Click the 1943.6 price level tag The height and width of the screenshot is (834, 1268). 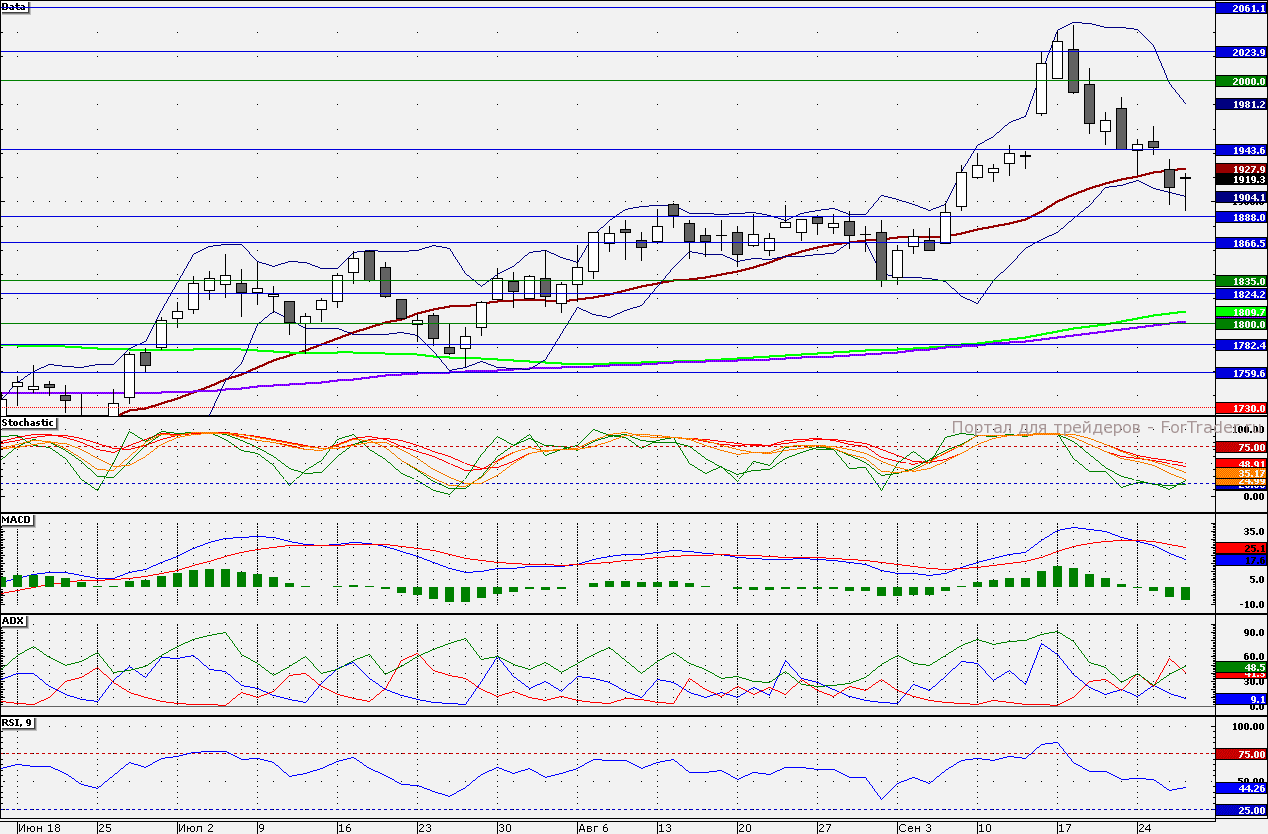(x=1241, y=150)
